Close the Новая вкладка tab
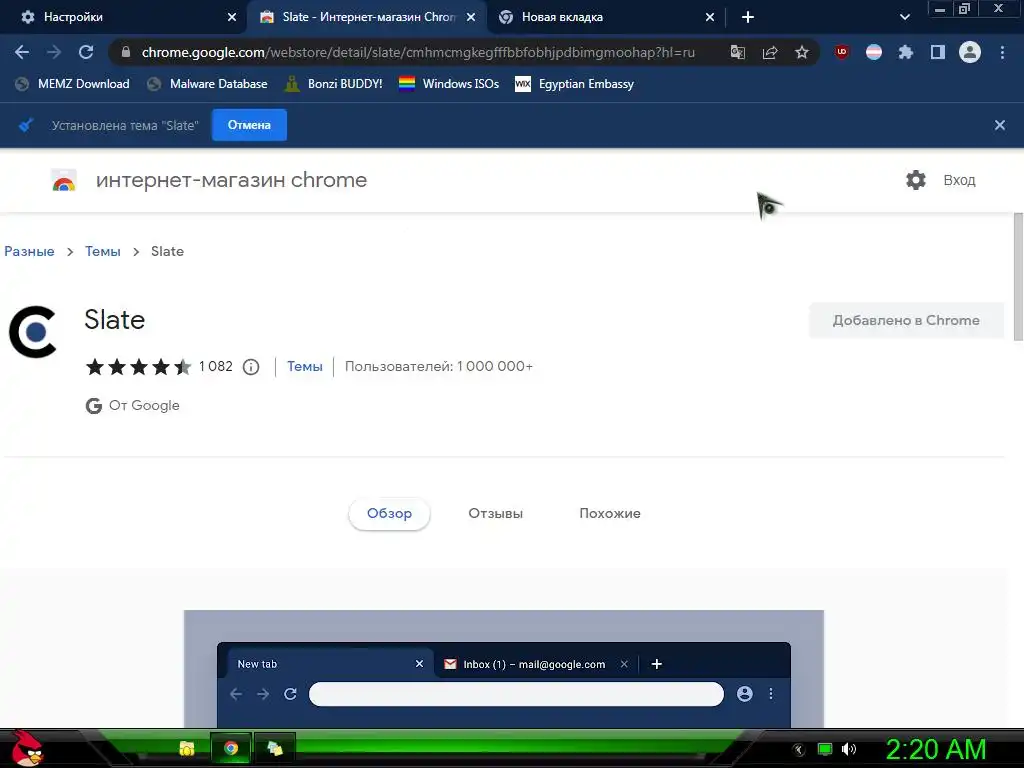 (710, 17)
